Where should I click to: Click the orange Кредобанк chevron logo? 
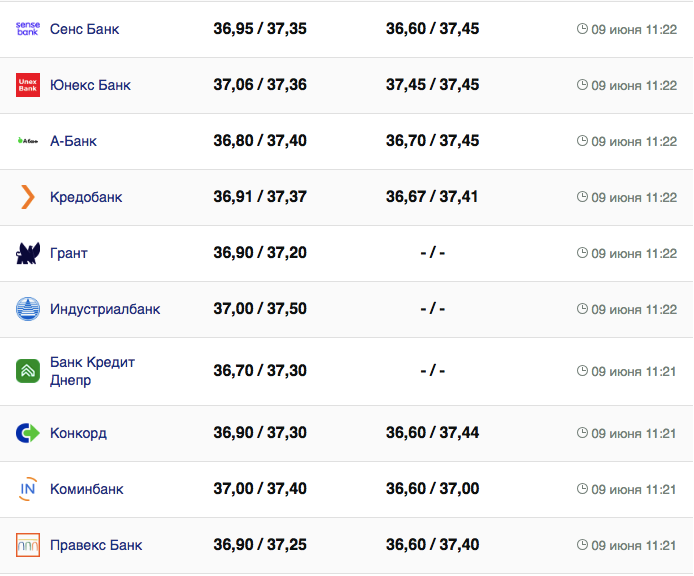[x=28, y=197]
